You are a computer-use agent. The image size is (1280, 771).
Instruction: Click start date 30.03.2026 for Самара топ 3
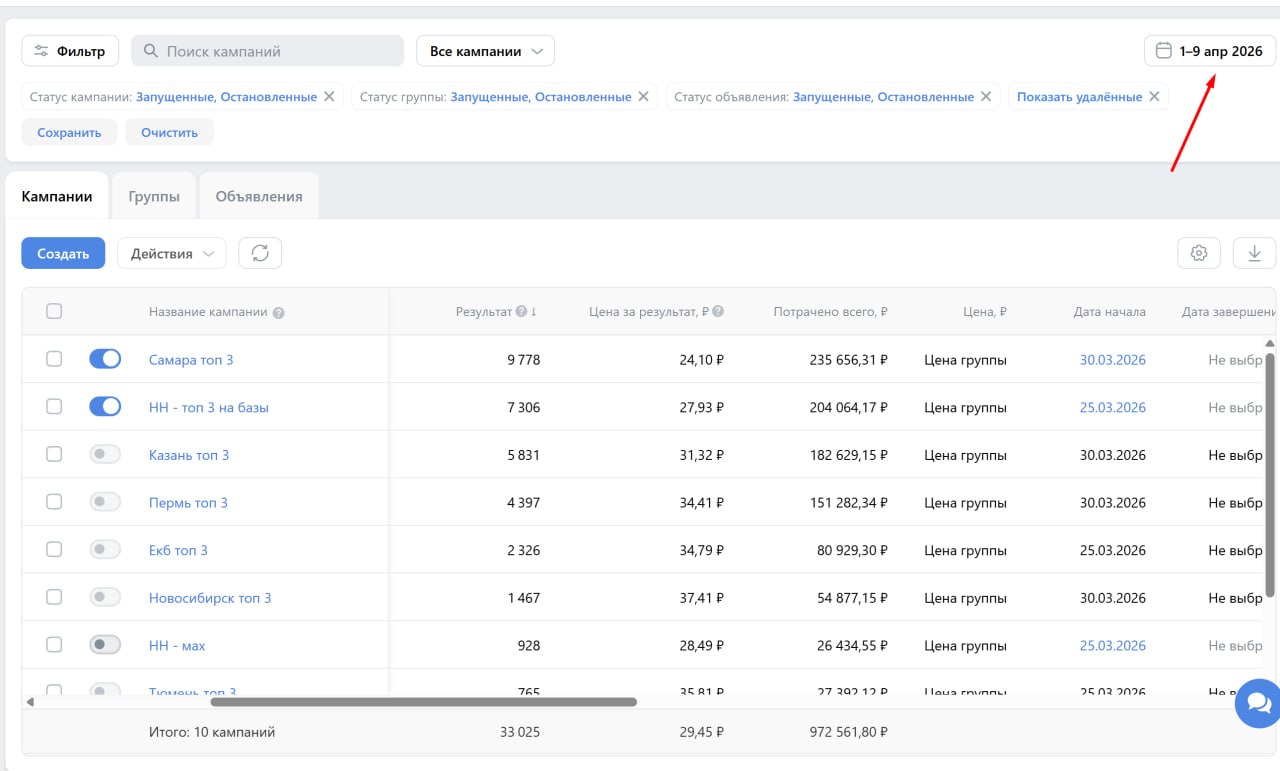[1113, 359]
